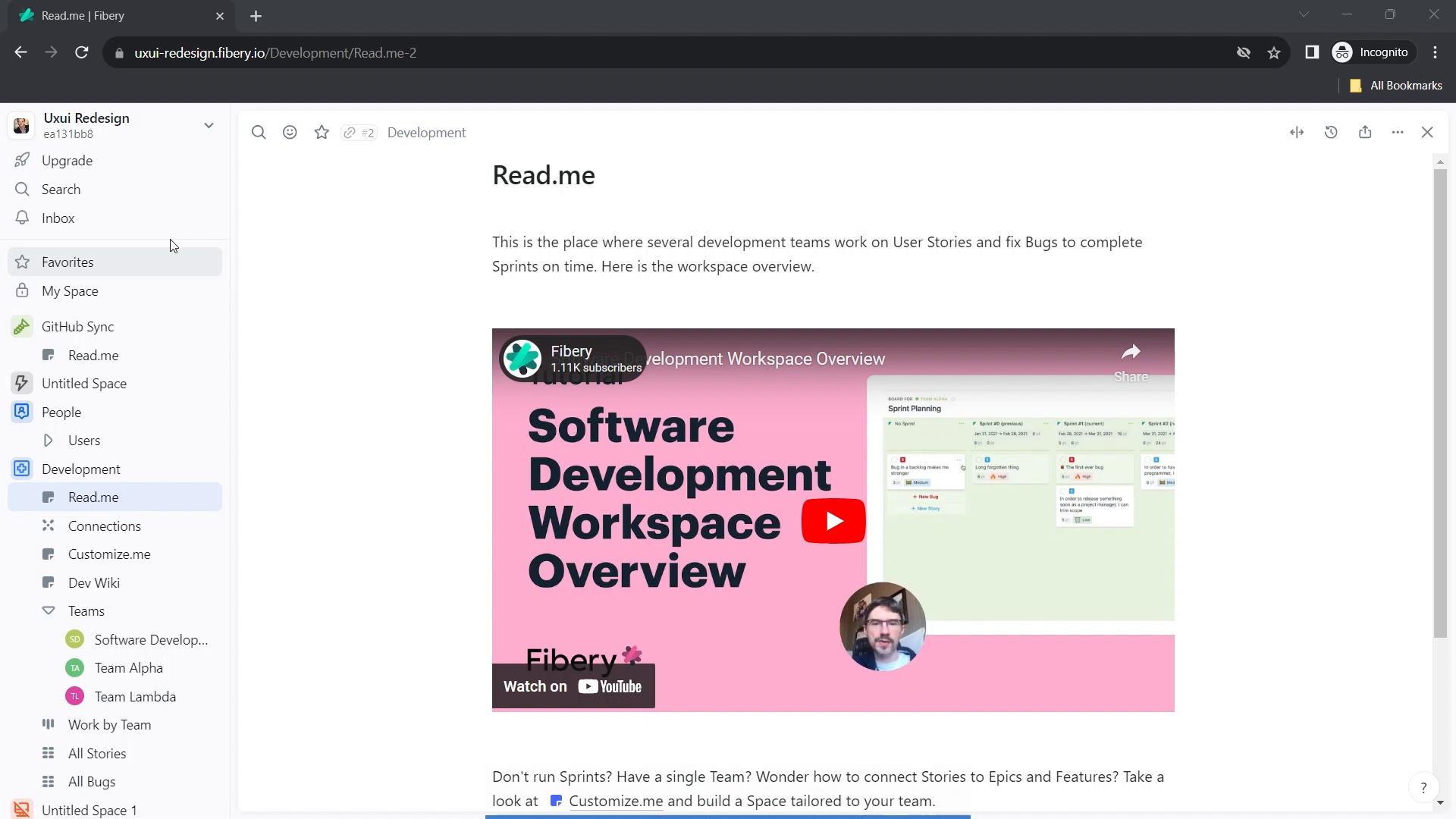Viewport: 1456px width, 819px height.
Task: Click the history/restore icon in toolbar
Action: click(x=1332, y=131)
